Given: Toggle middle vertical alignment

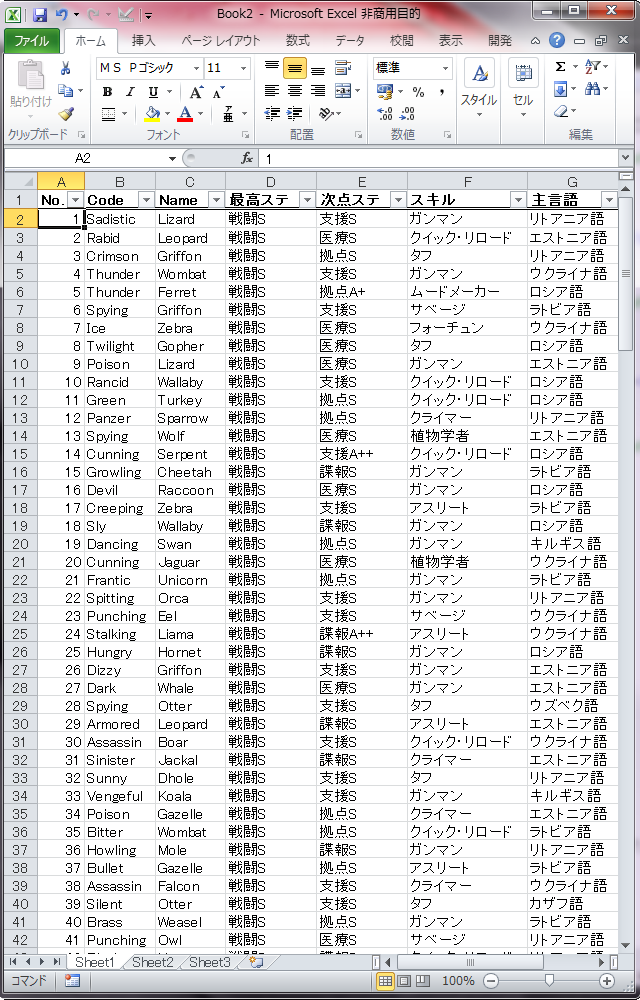Looking at the screenshot, I should (295, 68).
